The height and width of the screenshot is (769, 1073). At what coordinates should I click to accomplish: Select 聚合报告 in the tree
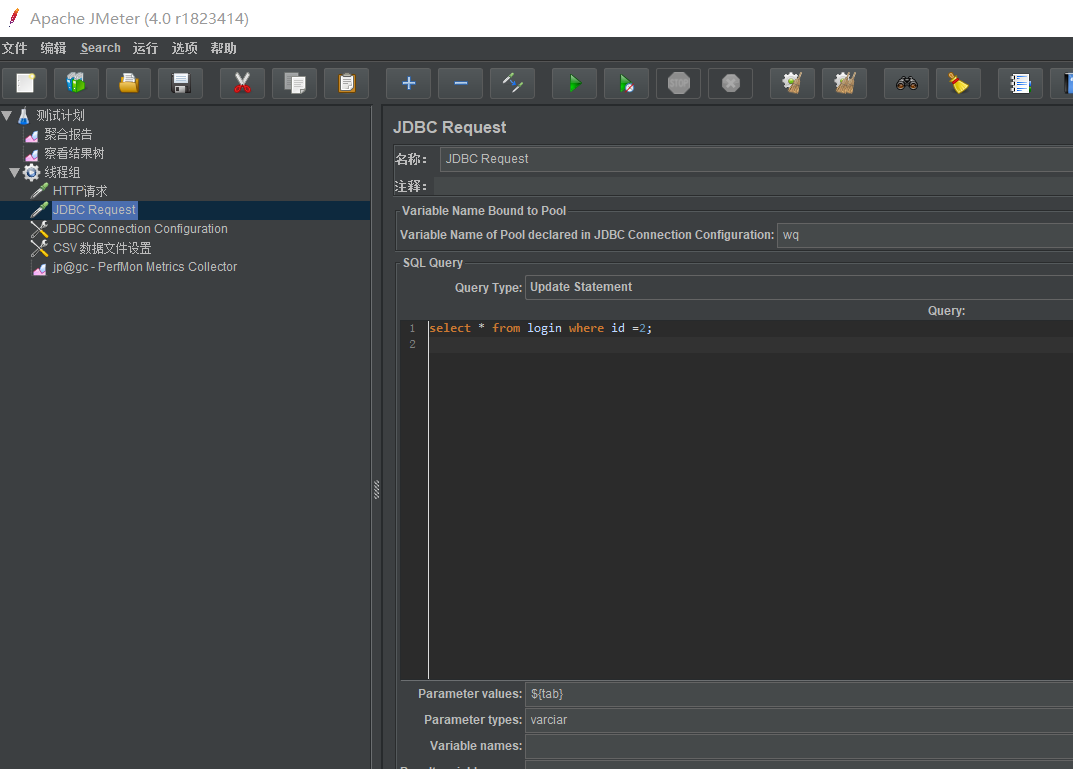click(x=68, y=135)
